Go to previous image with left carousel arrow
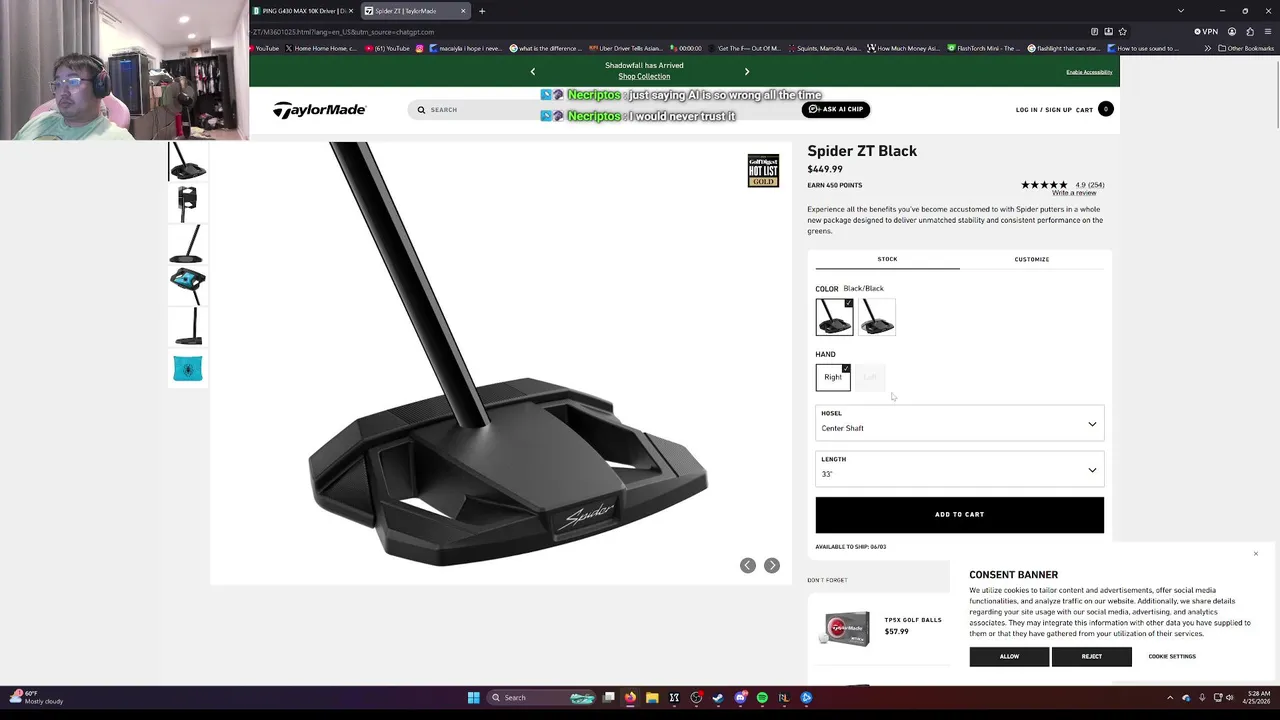This screenshot has height=720, width=1280. tap(747, 566)
